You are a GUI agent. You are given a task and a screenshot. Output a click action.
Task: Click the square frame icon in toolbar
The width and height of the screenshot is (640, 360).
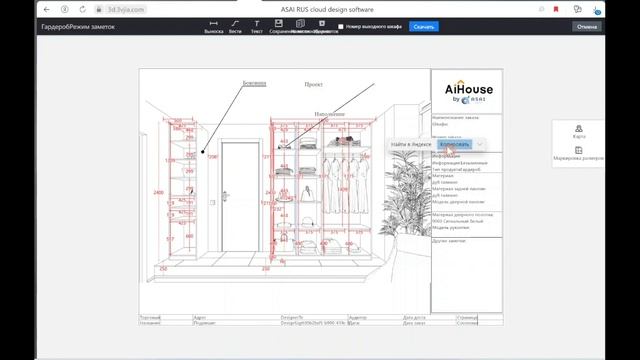322,23
